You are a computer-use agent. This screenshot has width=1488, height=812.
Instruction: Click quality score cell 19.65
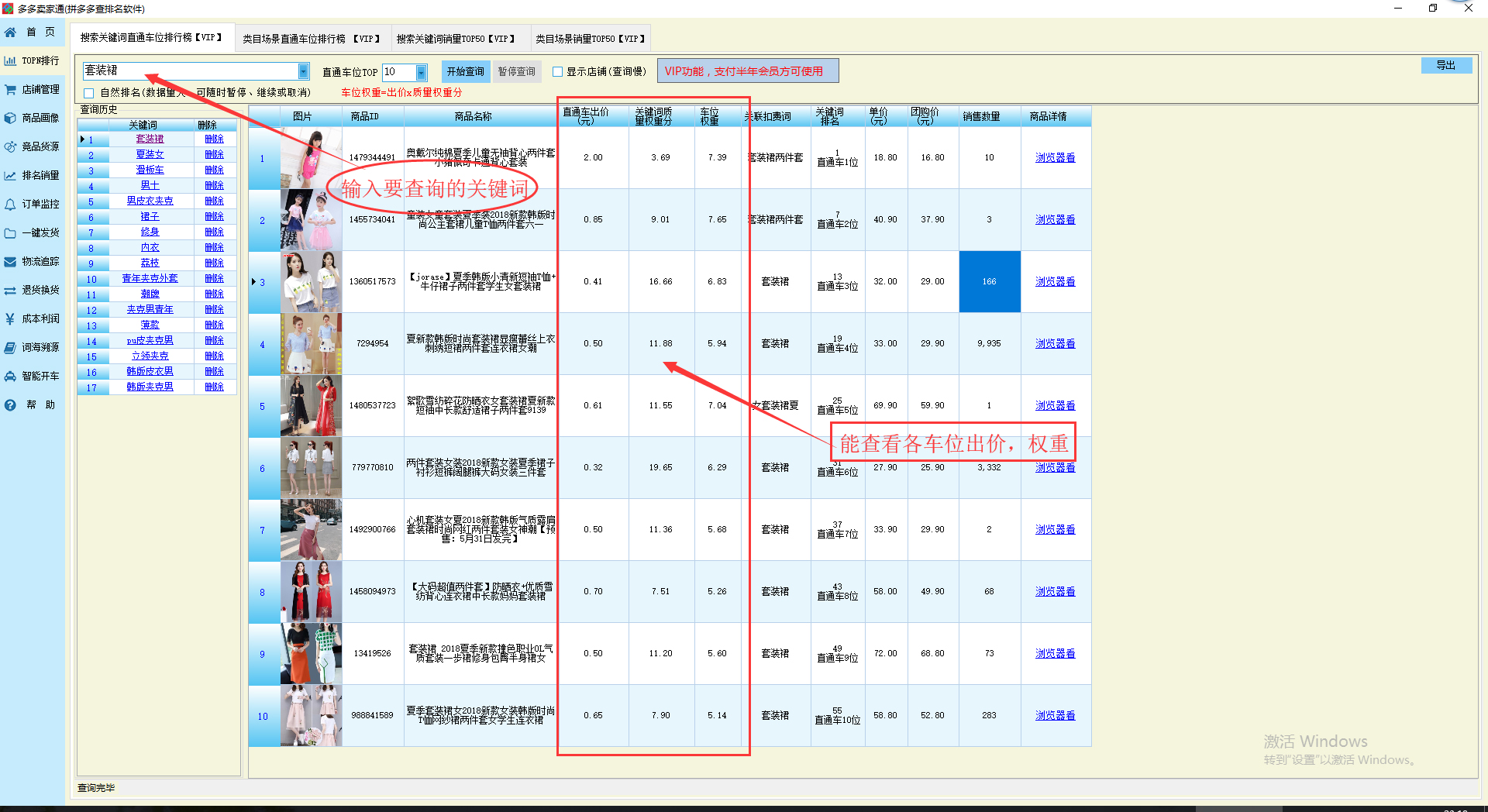click(661, 468)
